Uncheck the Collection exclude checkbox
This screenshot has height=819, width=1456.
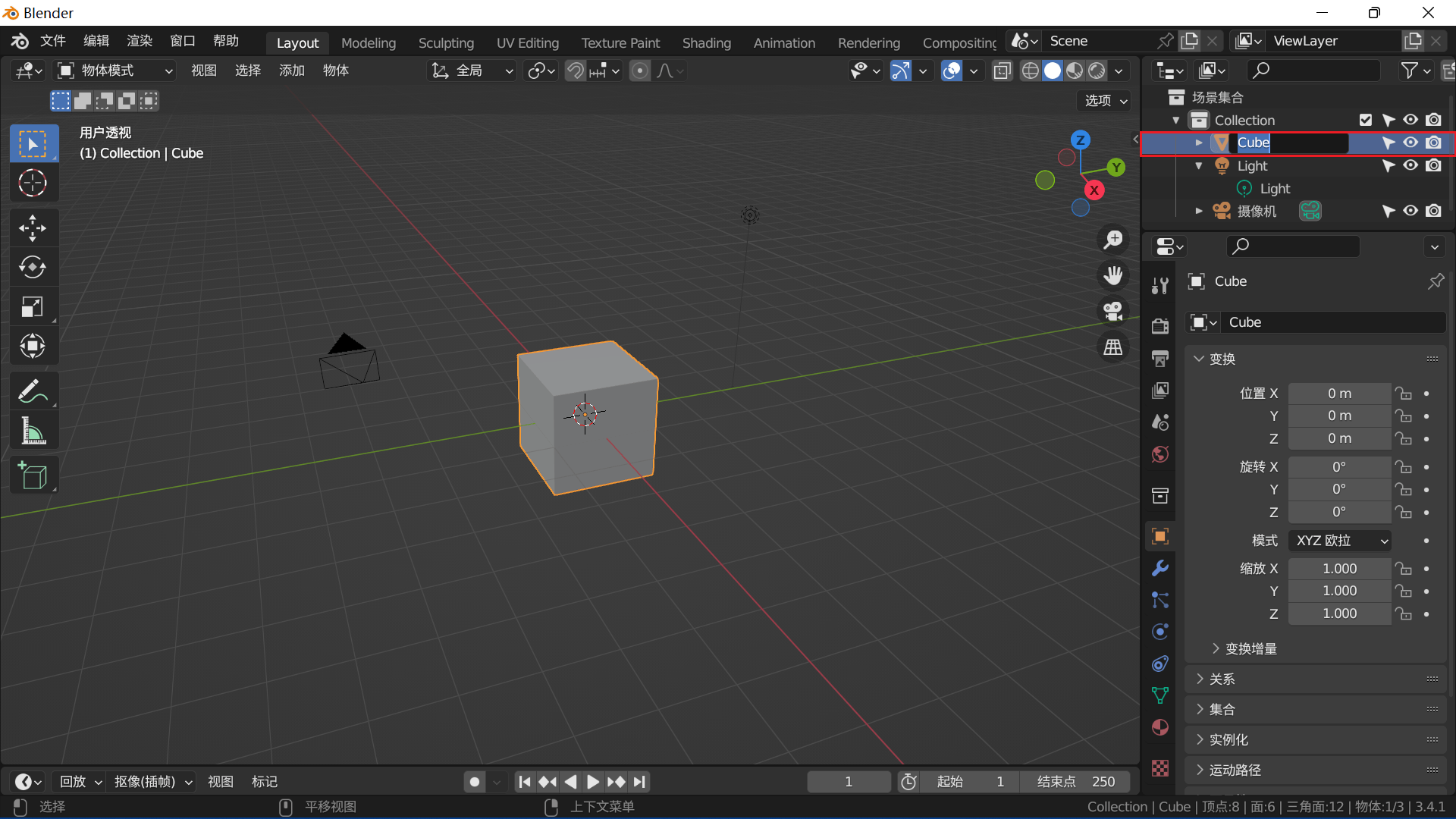(1366, 120)
